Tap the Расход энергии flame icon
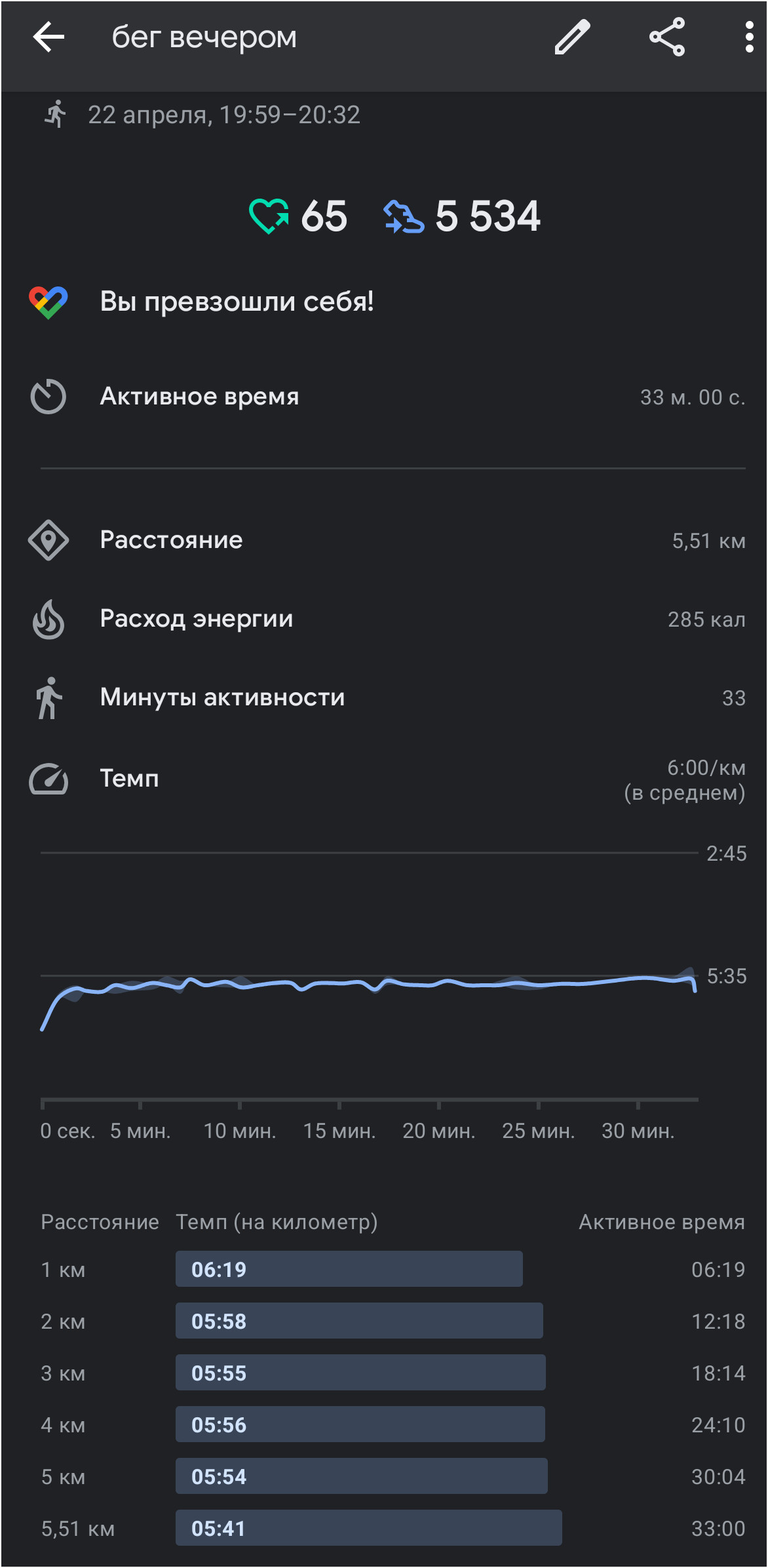768x1568 pixels. tap(48, 619)
